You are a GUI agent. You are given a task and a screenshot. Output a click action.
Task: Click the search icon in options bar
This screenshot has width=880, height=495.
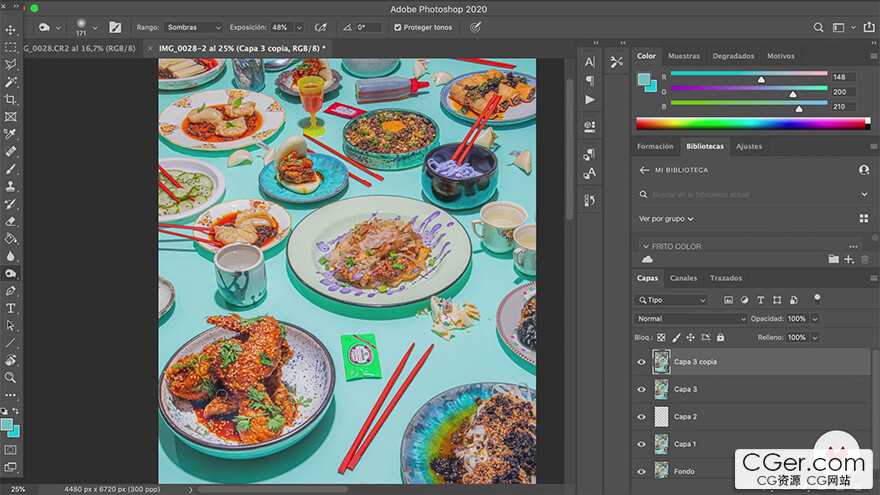coord(819,28)
